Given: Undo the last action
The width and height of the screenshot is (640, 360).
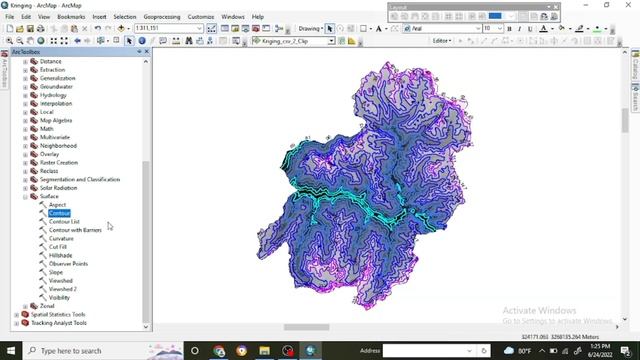Looking at the screenshot, I should [98, 29].
